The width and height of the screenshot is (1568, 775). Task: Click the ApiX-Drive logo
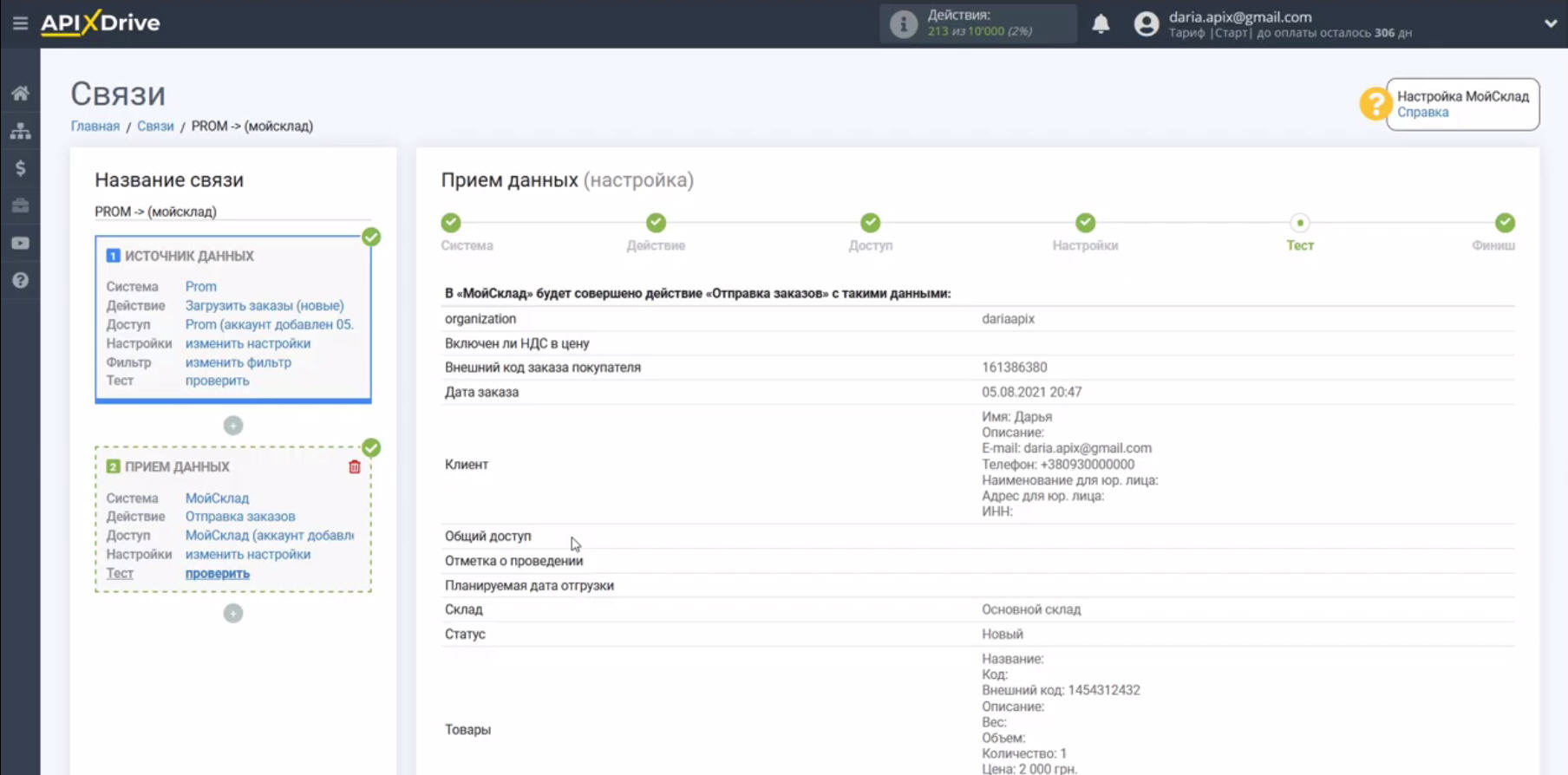click(101, 23)
